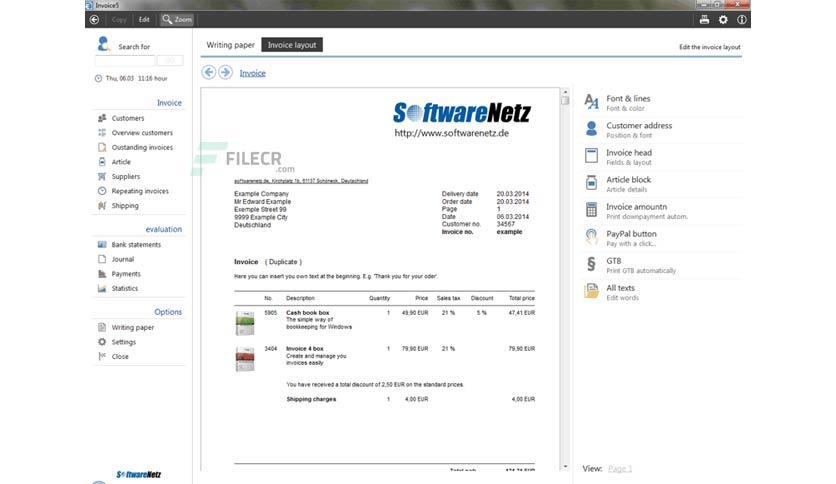Open the Statistics chart icon

point(102,288)
